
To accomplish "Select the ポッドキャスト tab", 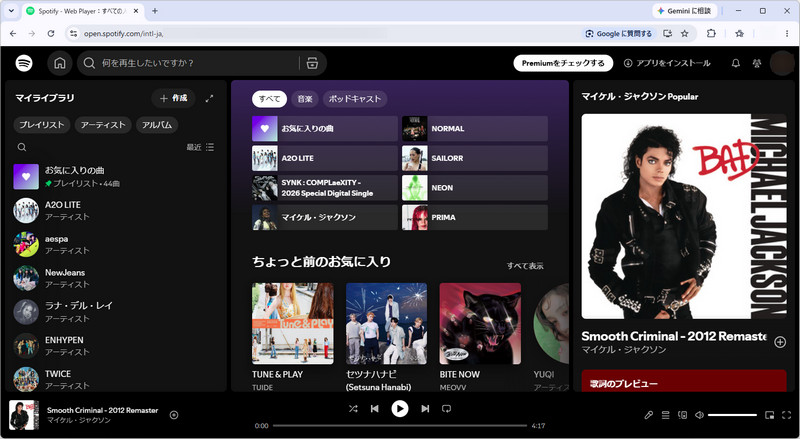I will [355, 99].
